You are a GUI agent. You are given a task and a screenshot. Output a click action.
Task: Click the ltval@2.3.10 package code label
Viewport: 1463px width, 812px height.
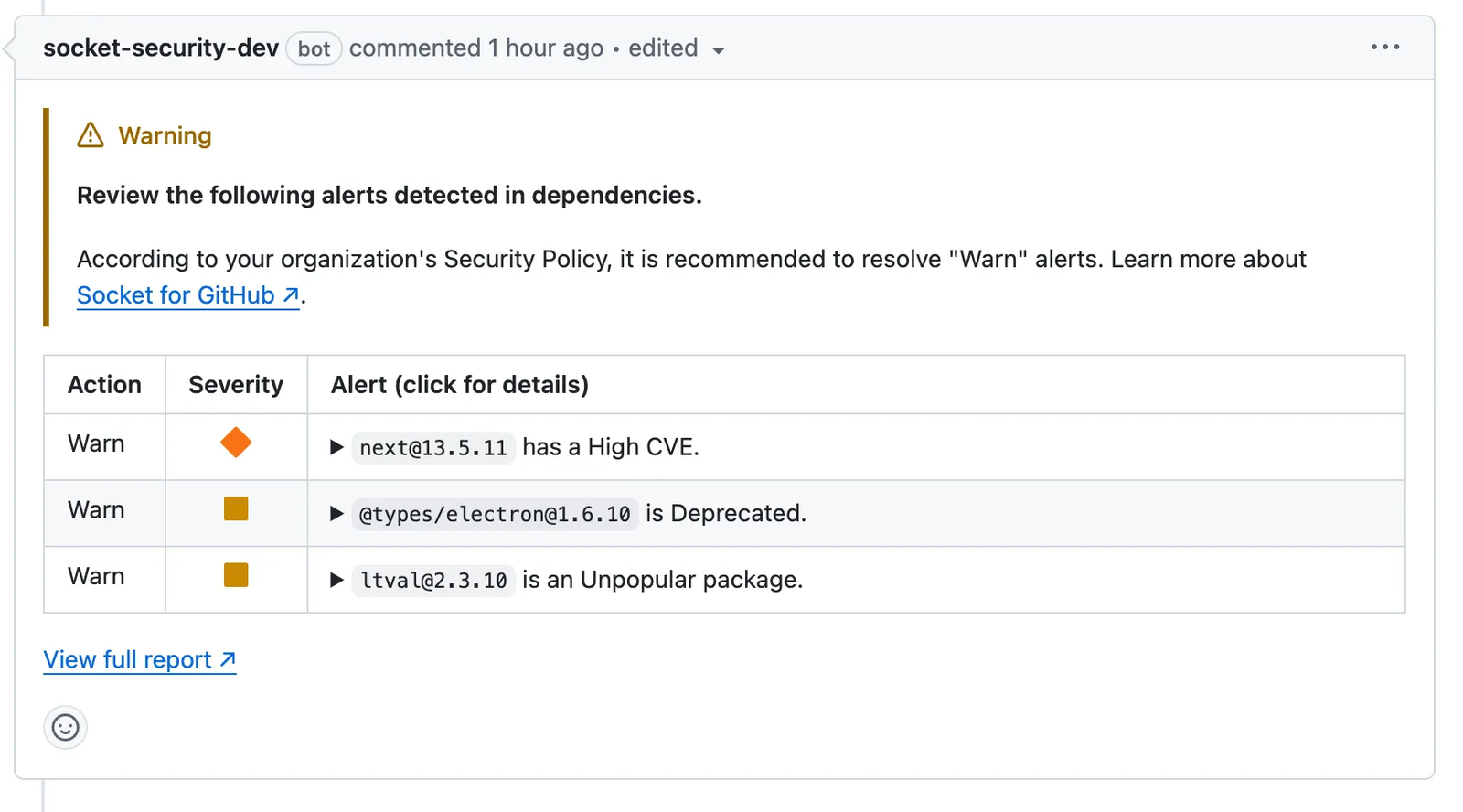coord(433,581)
